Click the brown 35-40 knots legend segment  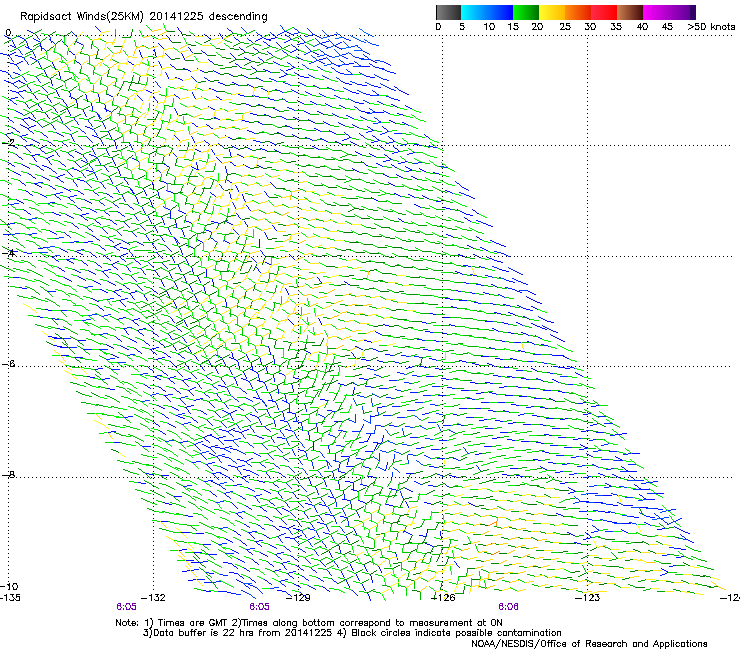(630, 12)
